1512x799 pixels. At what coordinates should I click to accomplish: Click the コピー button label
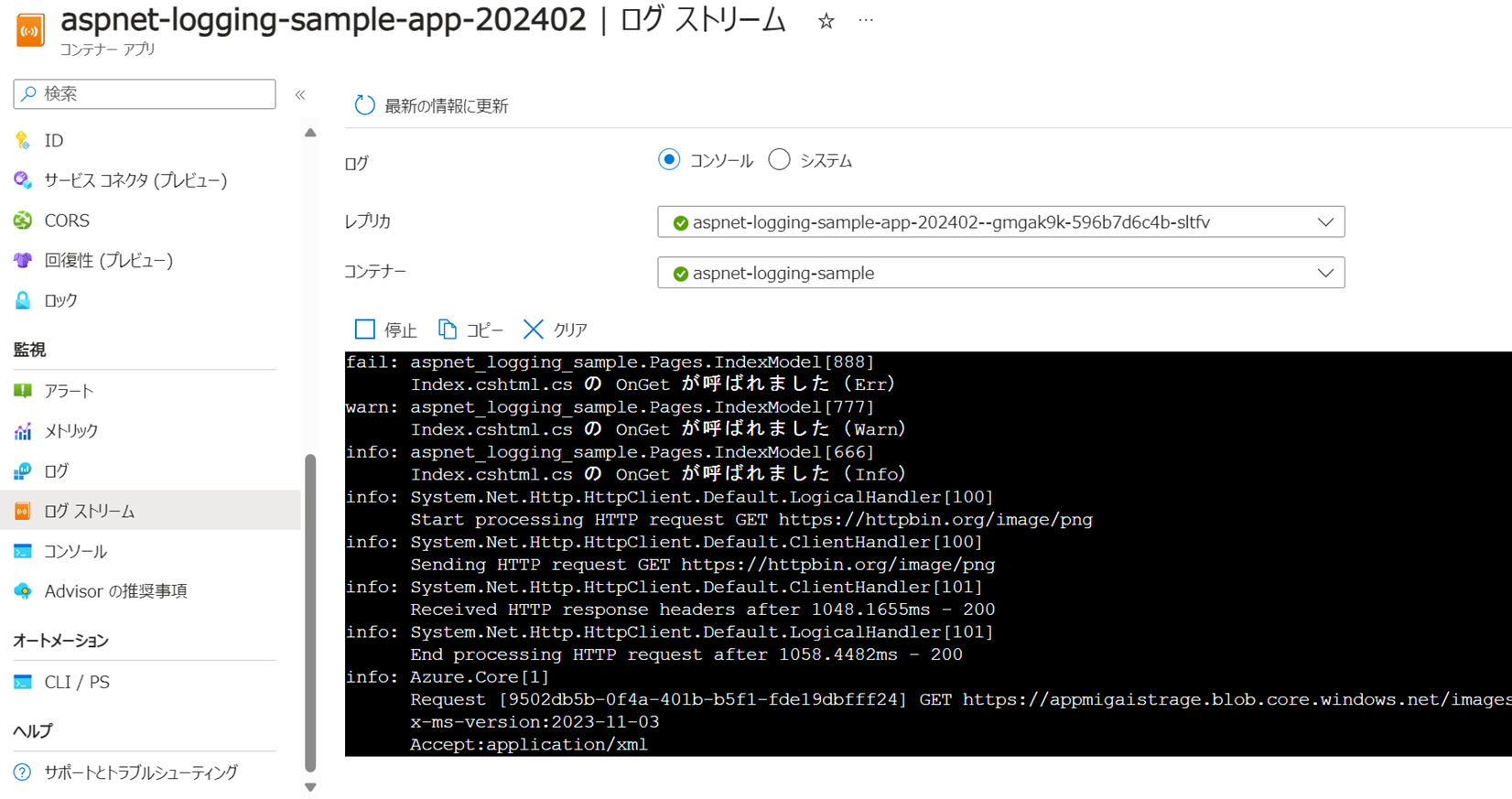[484, 330]
